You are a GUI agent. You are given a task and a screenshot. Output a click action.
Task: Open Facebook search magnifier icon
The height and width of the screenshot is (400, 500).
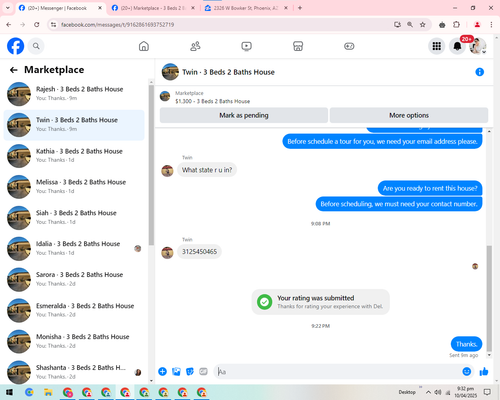point(36,46)
